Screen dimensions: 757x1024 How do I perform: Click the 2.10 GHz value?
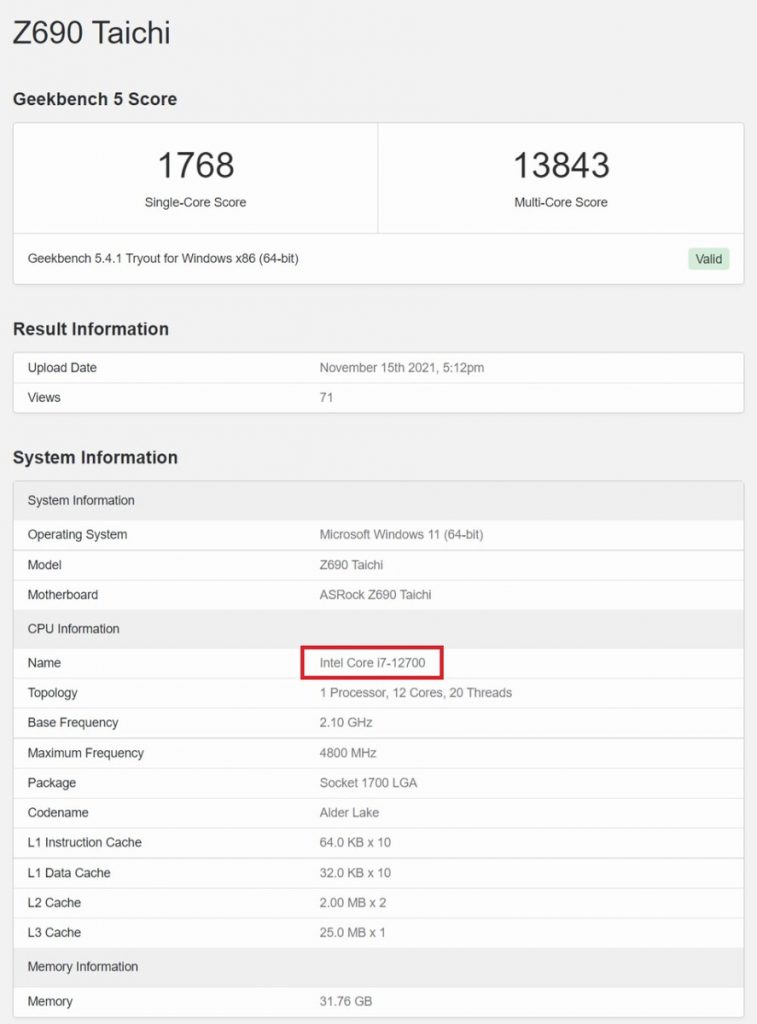(x=346, y=723)
